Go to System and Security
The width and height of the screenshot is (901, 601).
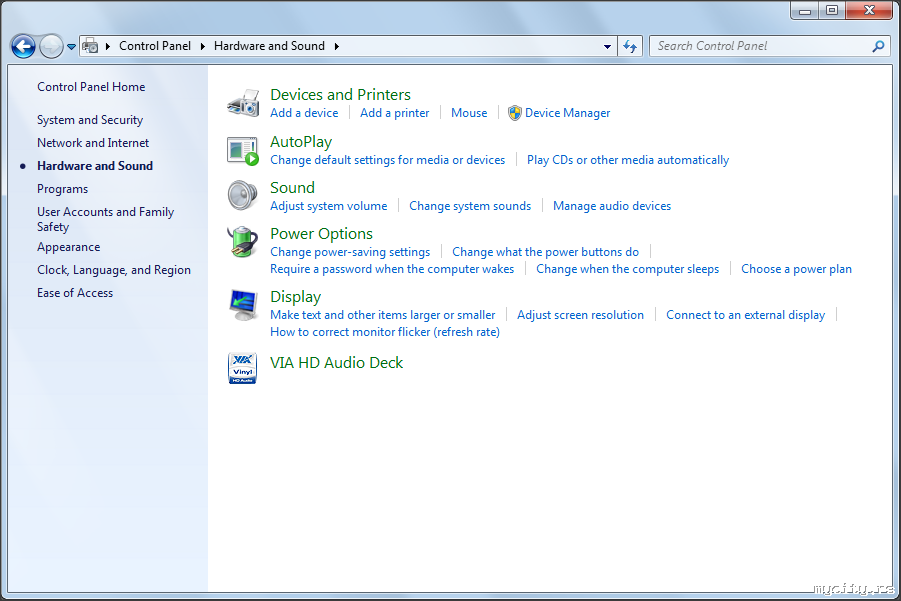[90, 120]
